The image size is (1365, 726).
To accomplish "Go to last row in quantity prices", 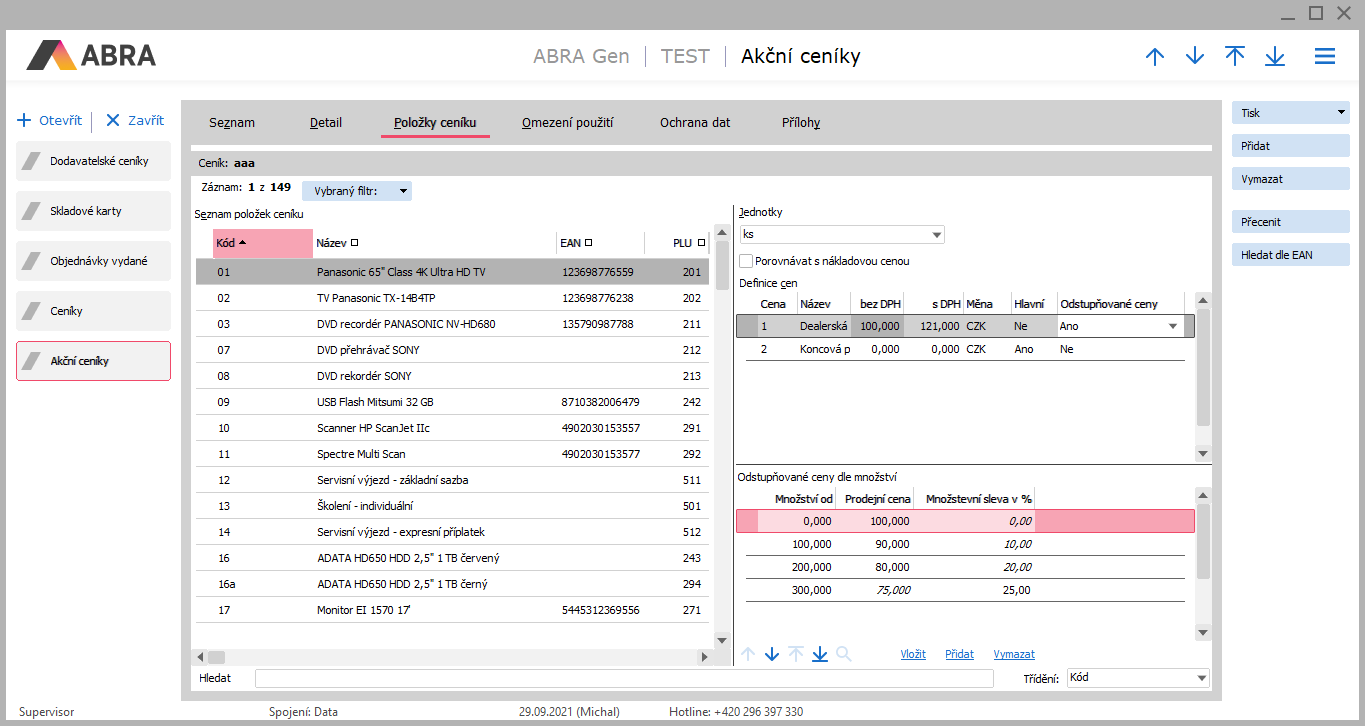I will tap(820, 654).
